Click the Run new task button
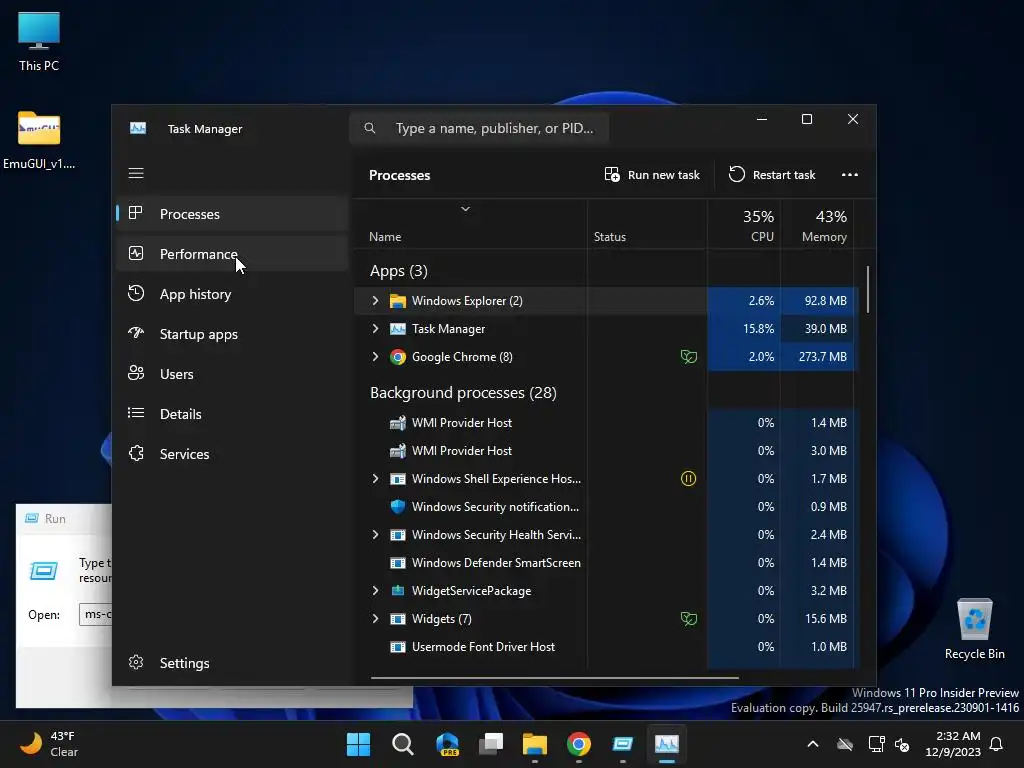 click(x=652, y=175)
